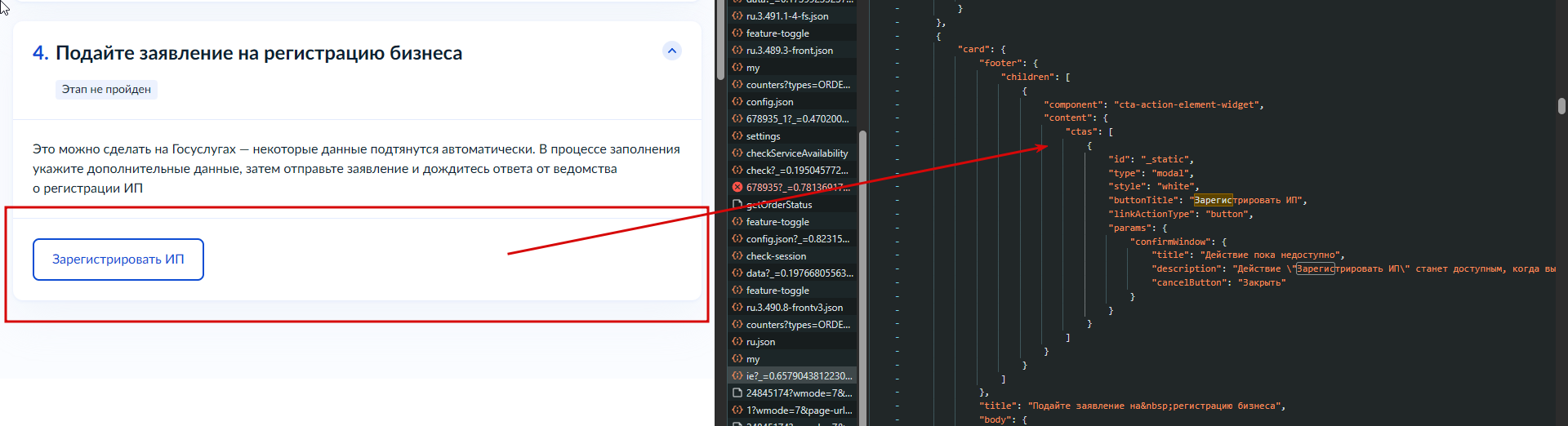This screenshot has height=426, width=1568.
Task: Click the Зарегистрировать ИП button
Action: click(x=118, y=260)
